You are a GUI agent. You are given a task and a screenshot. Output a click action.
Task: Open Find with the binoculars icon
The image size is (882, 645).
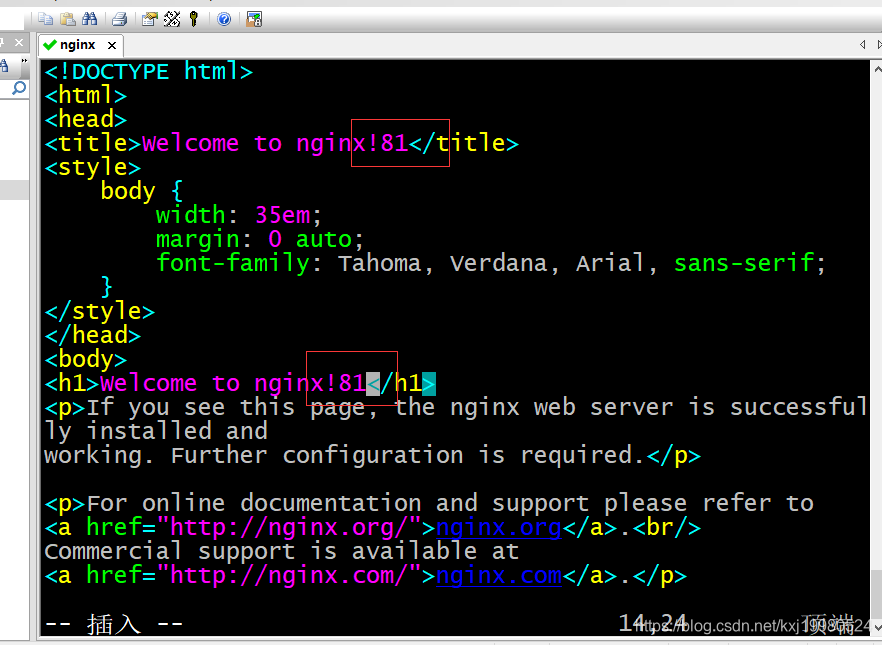point(89,19)
